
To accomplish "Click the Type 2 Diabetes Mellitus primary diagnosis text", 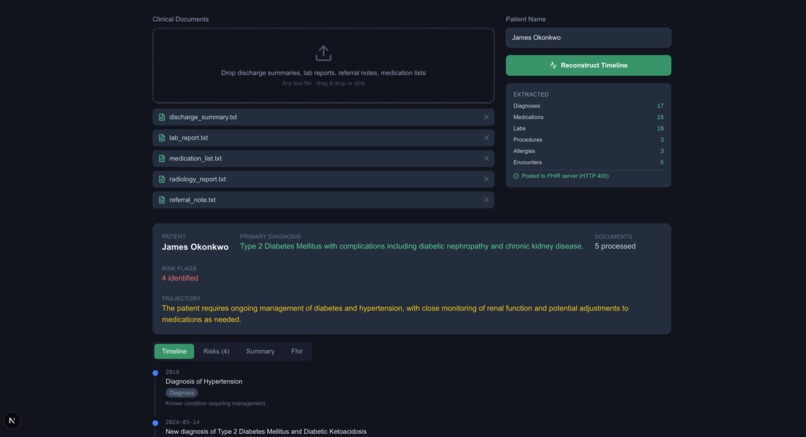I will (x=411, y=246).
